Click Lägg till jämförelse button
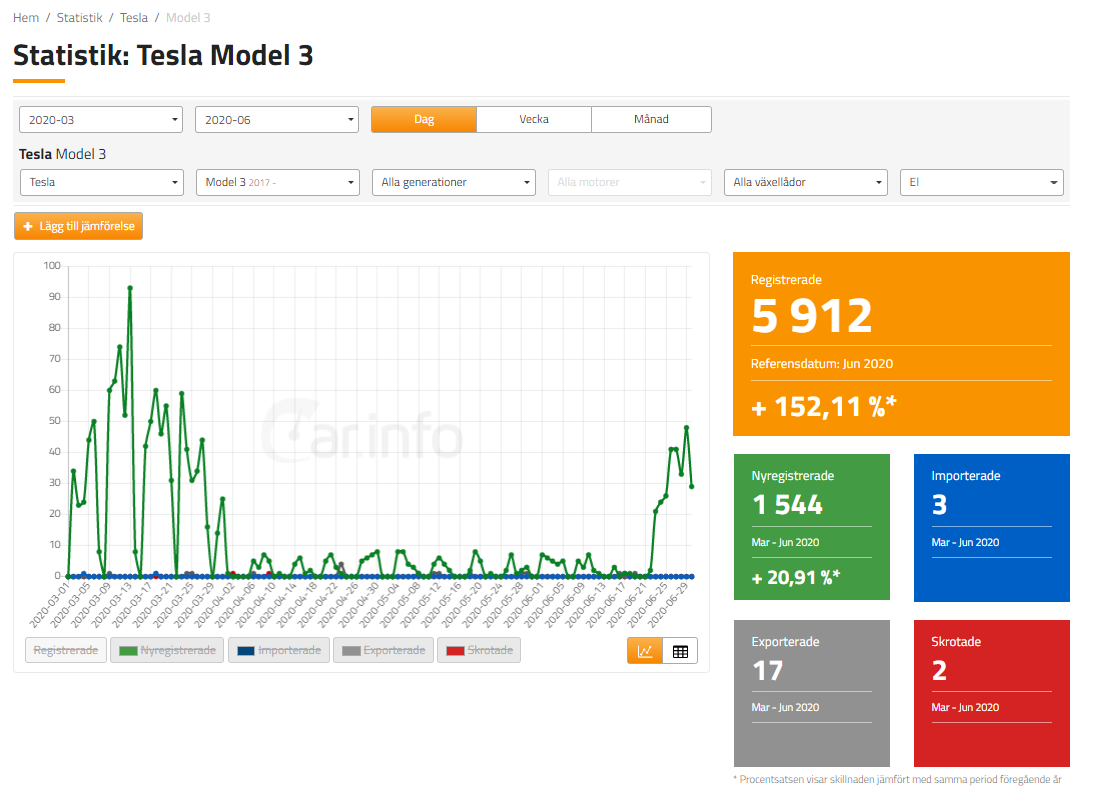 point(78,226)
